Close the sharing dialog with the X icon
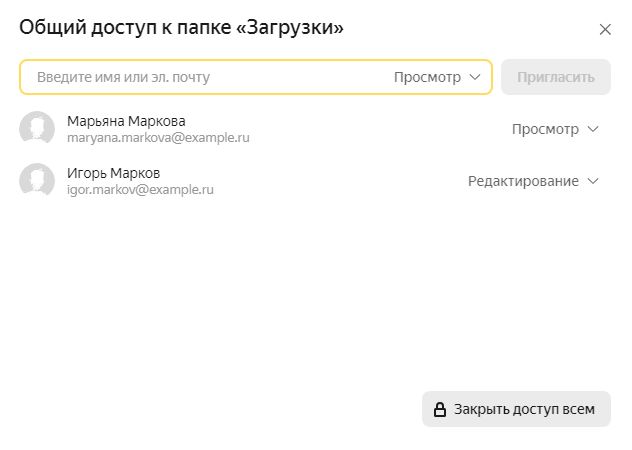 [x=605, y=29]
